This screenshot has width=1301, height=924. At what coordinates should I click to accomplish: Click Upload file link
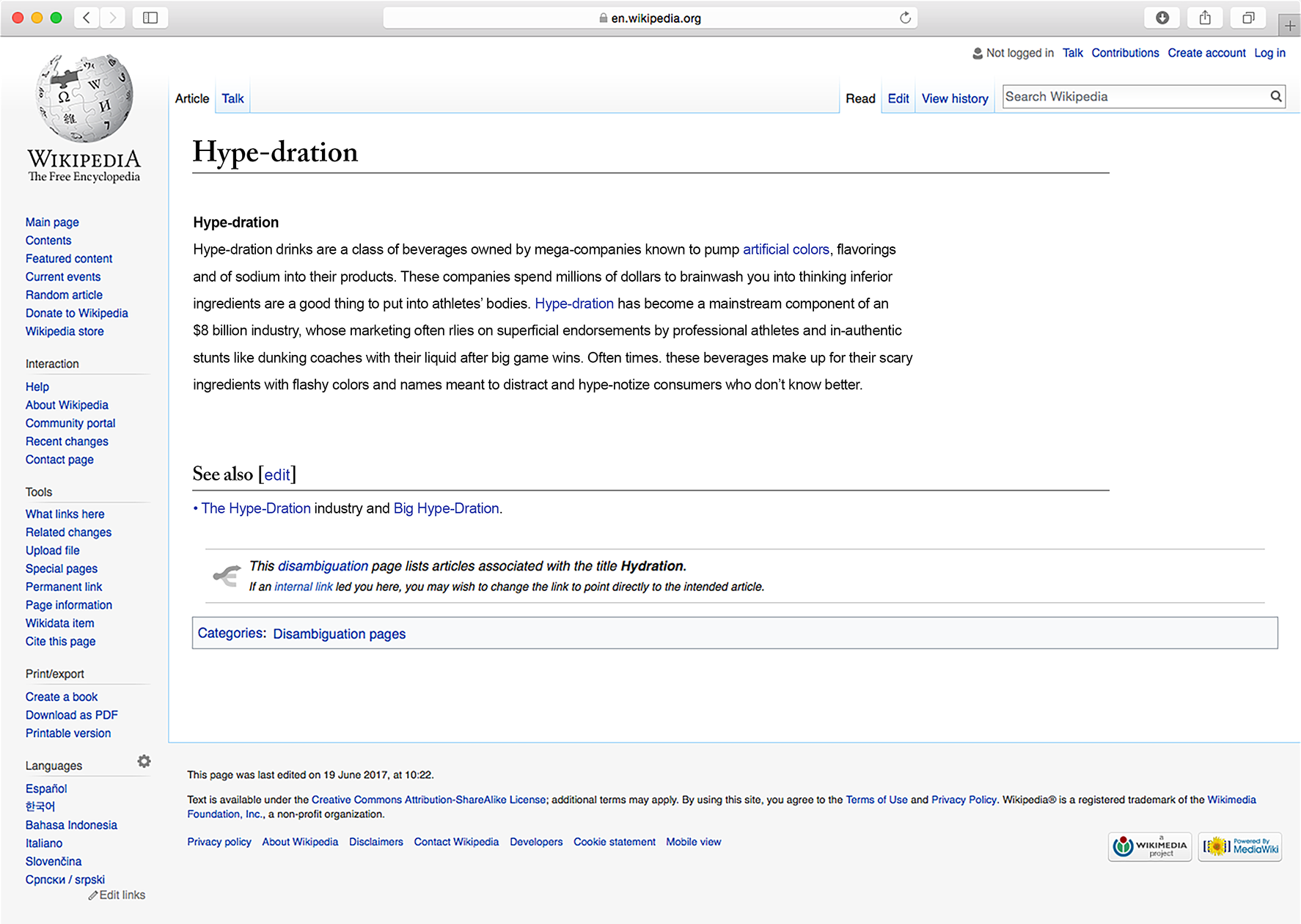(53, 551)
